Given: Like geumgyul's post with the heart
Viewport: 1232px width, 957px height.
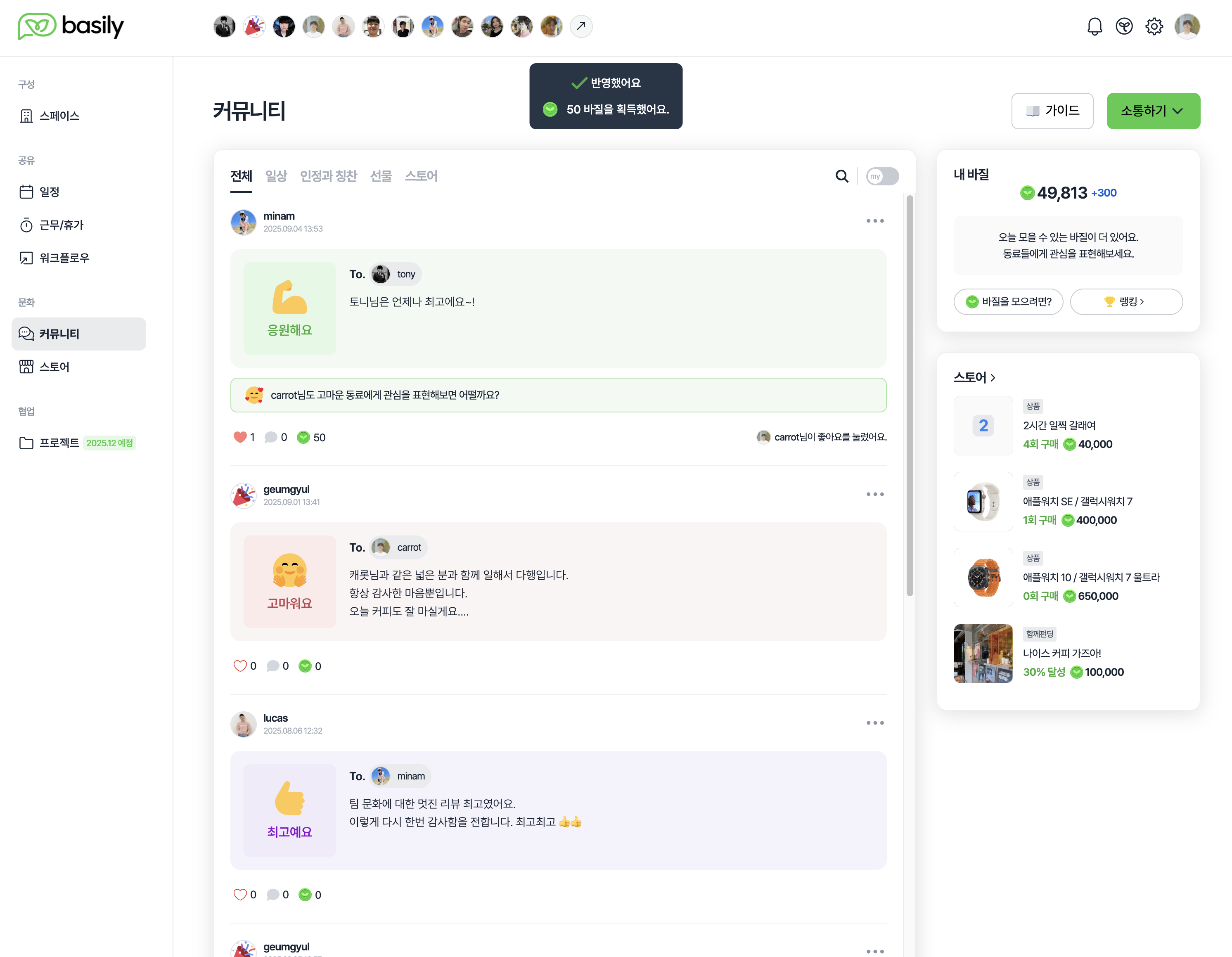Looking at the screenshot, I should click(240, 666).
